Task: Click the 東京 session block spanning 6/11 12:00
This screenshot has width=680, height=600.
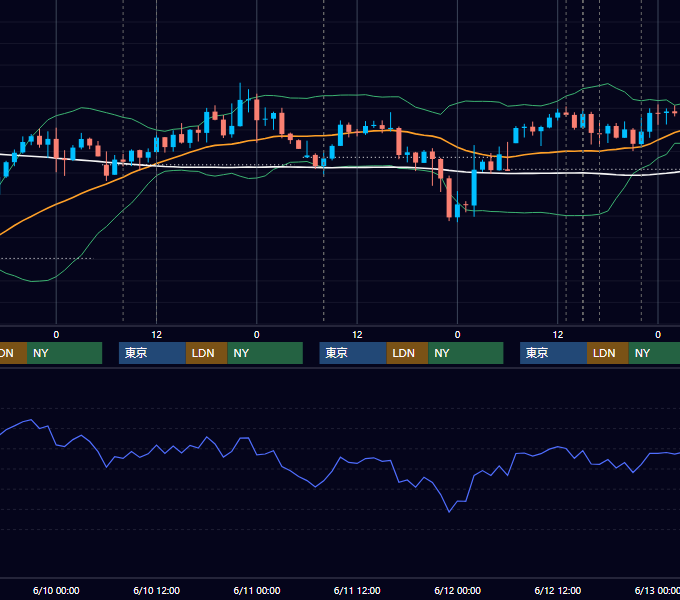Action: 353,353
